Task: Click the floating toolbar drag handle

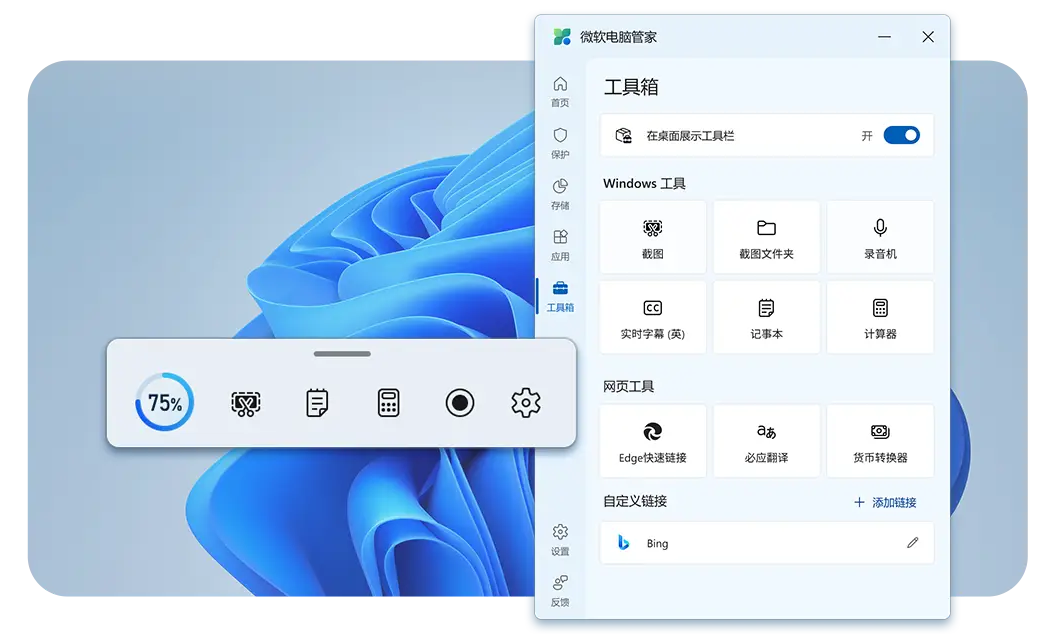Action: (342, 354)
